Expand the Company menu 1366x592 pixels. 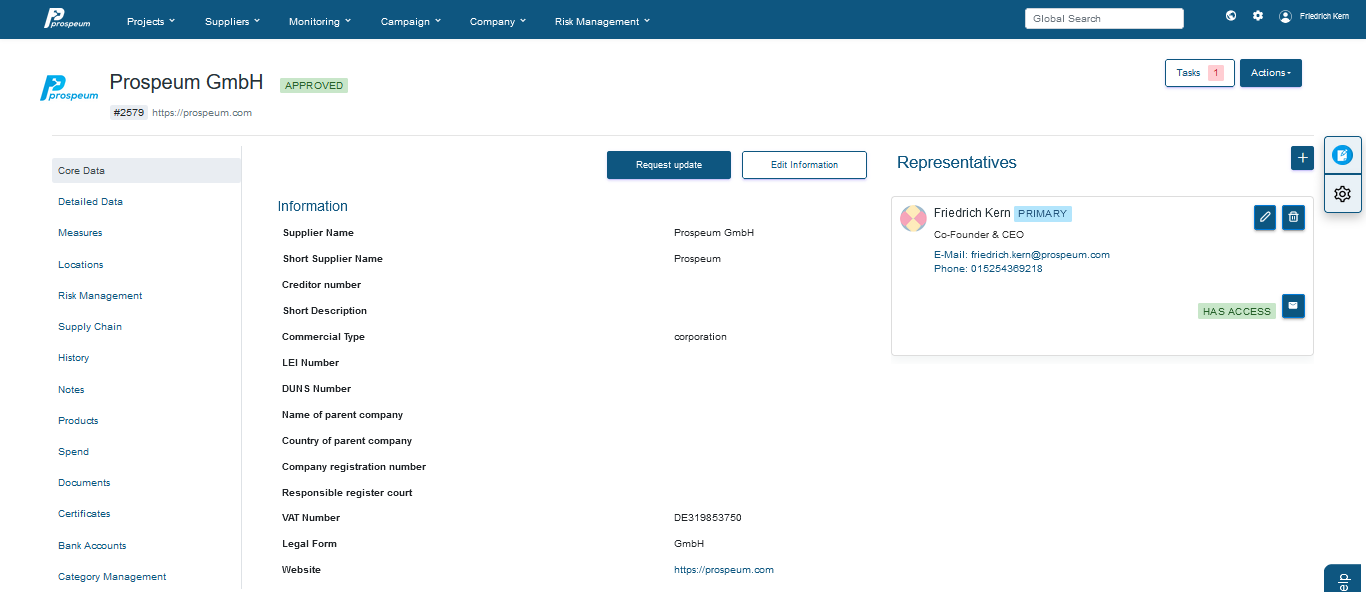point(498,21)
